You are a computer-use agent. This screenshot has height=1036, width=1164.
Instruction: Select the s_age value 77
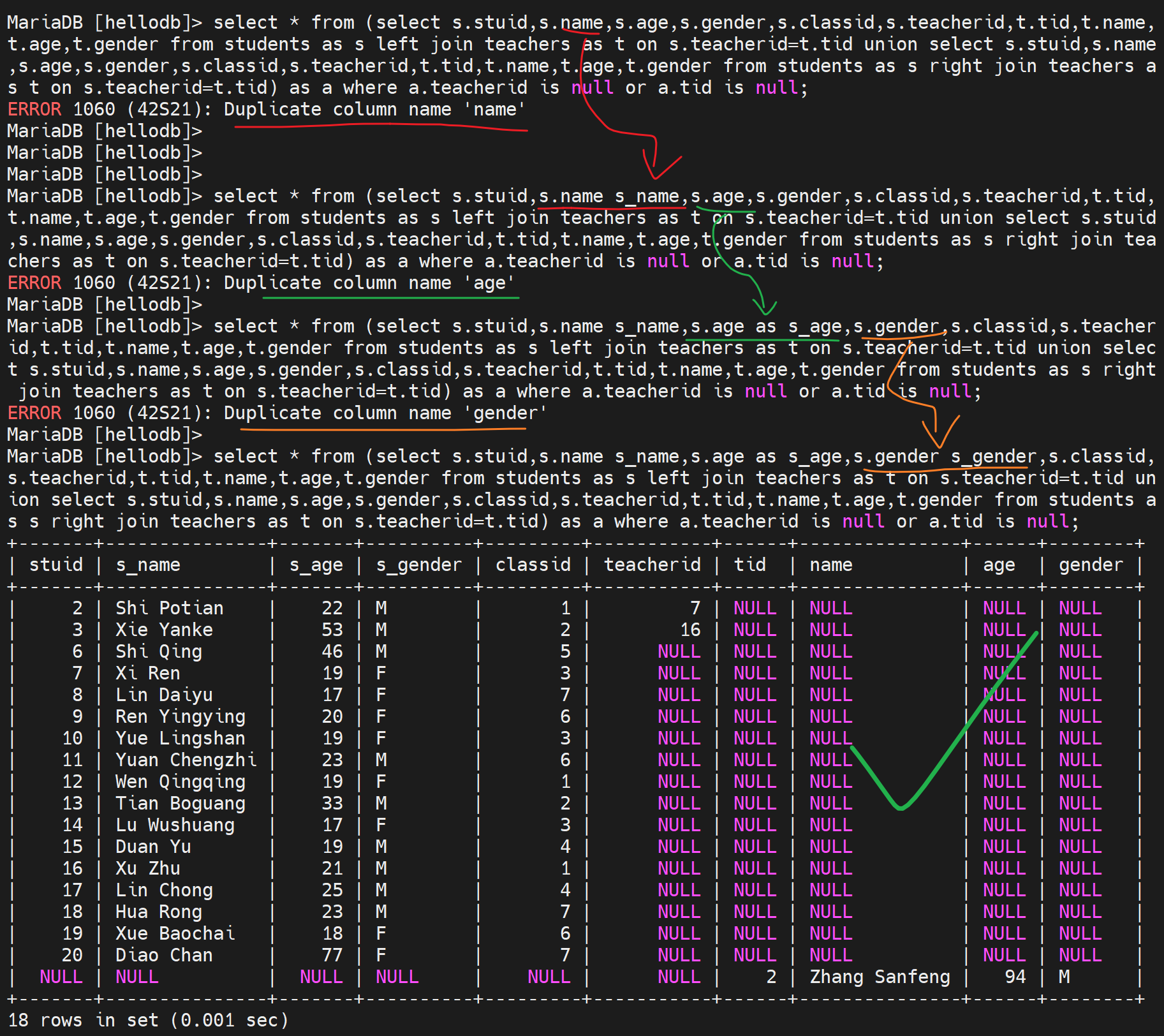[x=332, y=956]
